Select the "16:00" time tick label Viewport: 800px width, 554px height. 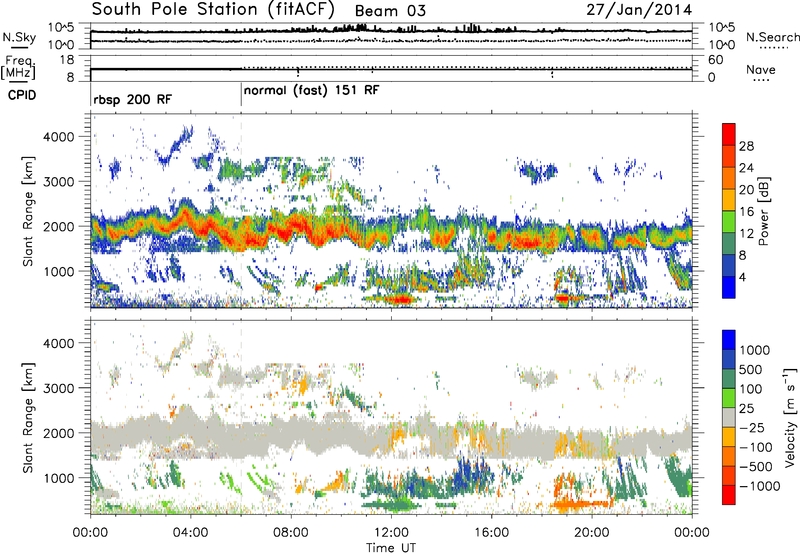491,533
